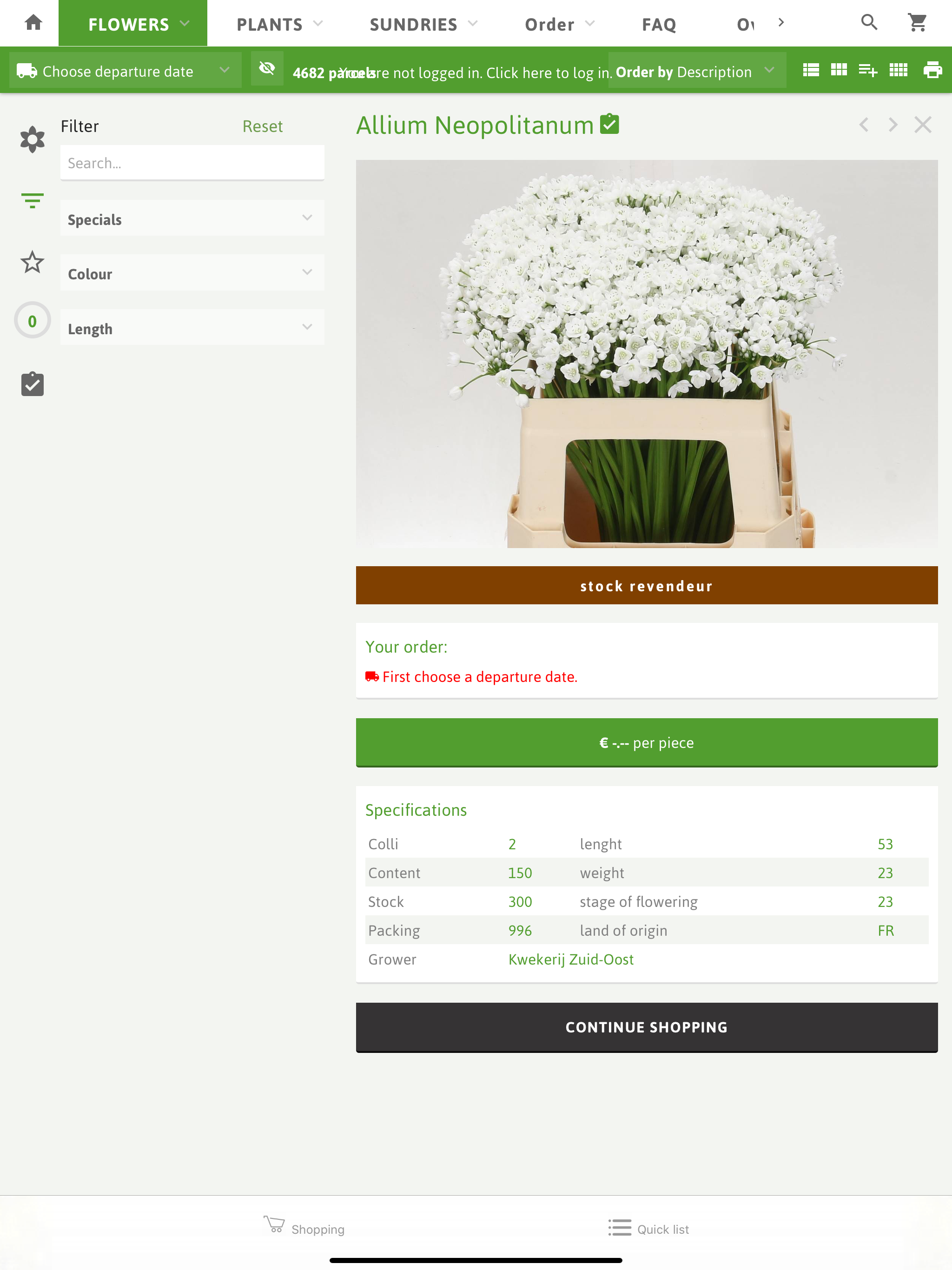Click the stock revendeur banner
952x1270 pixels.
647,586
